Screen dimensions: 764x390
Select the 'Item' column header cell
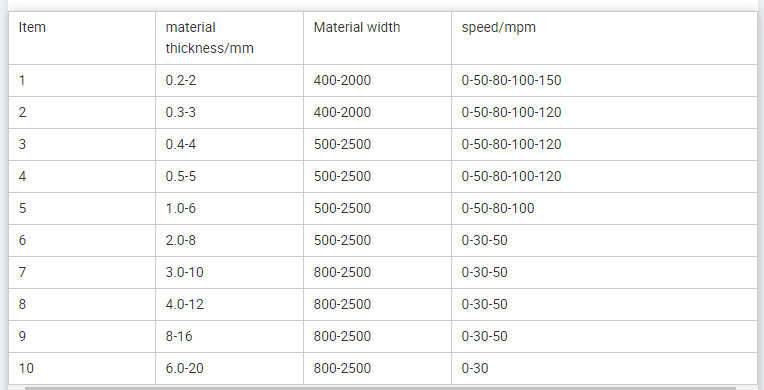point(82,38)
